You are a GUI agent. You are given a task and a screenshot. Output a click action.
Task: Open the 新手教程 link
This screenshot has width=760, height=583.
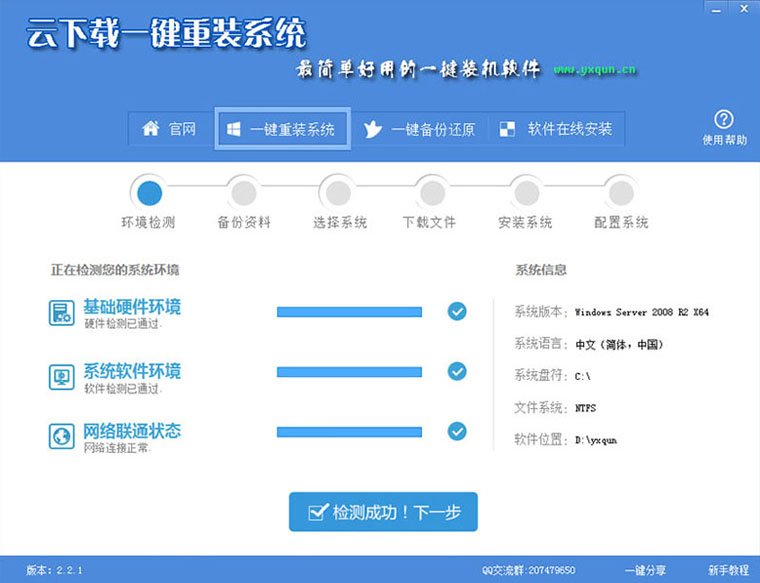pyautogui.click(x=727, y=570)
